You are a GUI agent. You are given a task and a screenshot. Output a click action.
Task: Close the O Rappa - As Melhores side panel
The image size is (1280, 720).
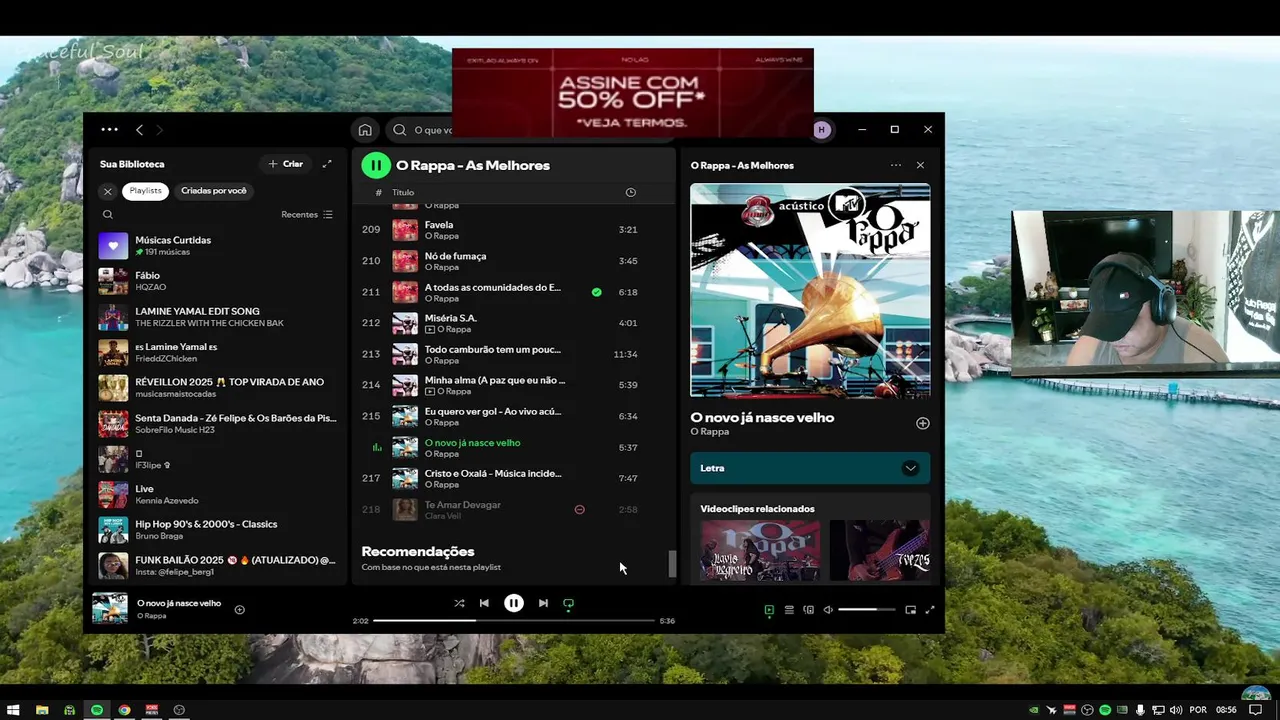click(920, 166)
